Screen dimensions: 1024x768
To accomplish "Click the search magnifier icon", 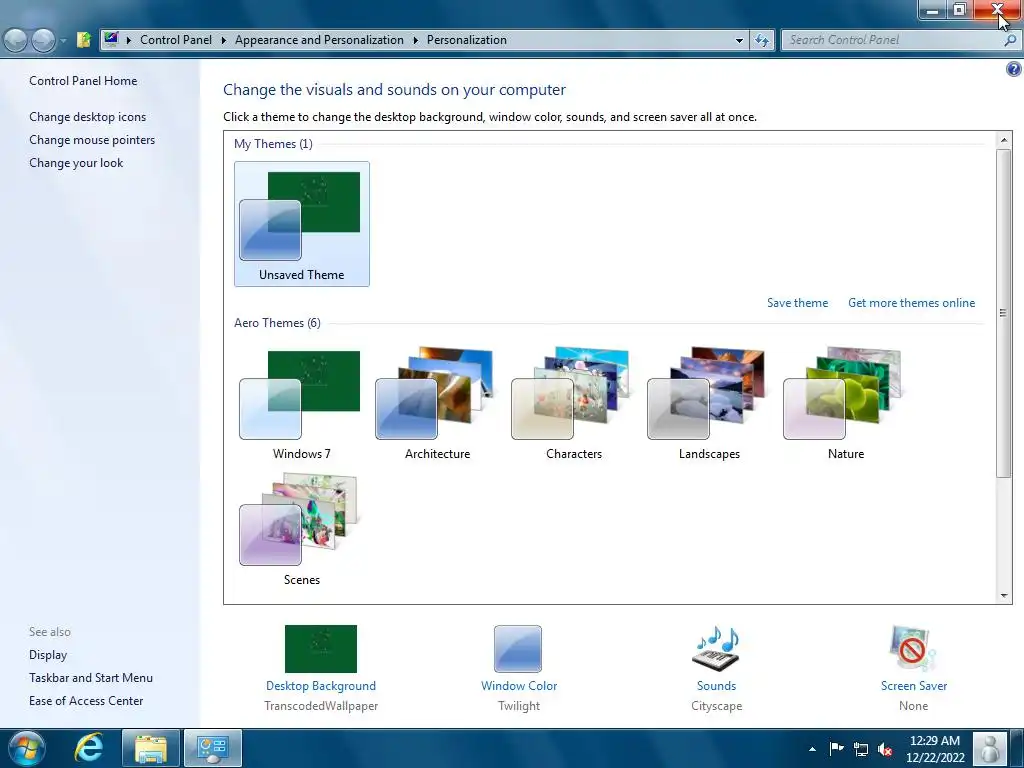I will pyautogui.click(x=1010, y=40).
